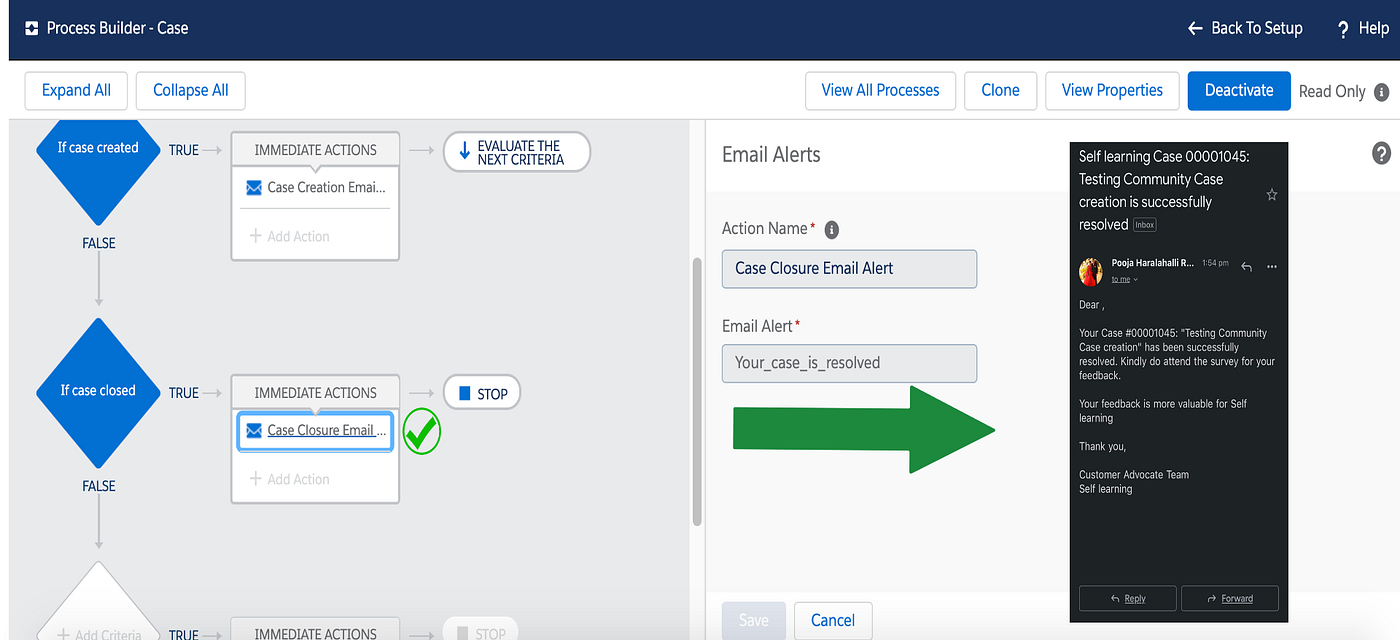Click 'Customer Advocate Team' signature text
This screenshot has width=1400, height=640.
click(1134, 475)
